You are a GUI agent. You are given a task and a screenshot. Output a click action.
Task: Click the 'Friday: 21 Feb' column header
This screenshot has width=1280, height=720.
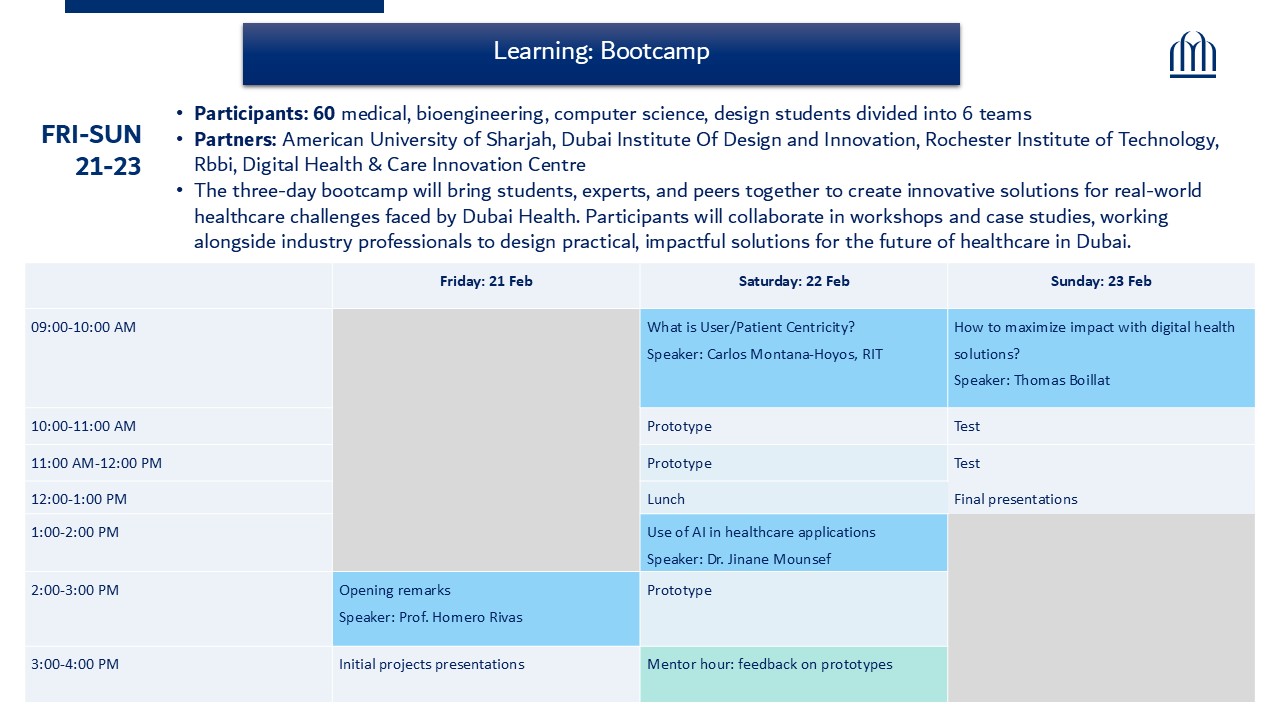pyautogui.click(x=486, y=281)
